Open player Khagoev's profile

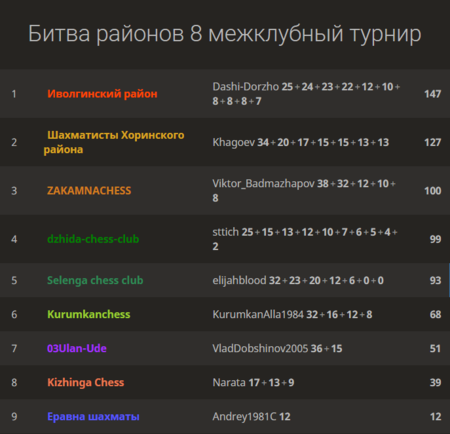click(x=234, y=142)
